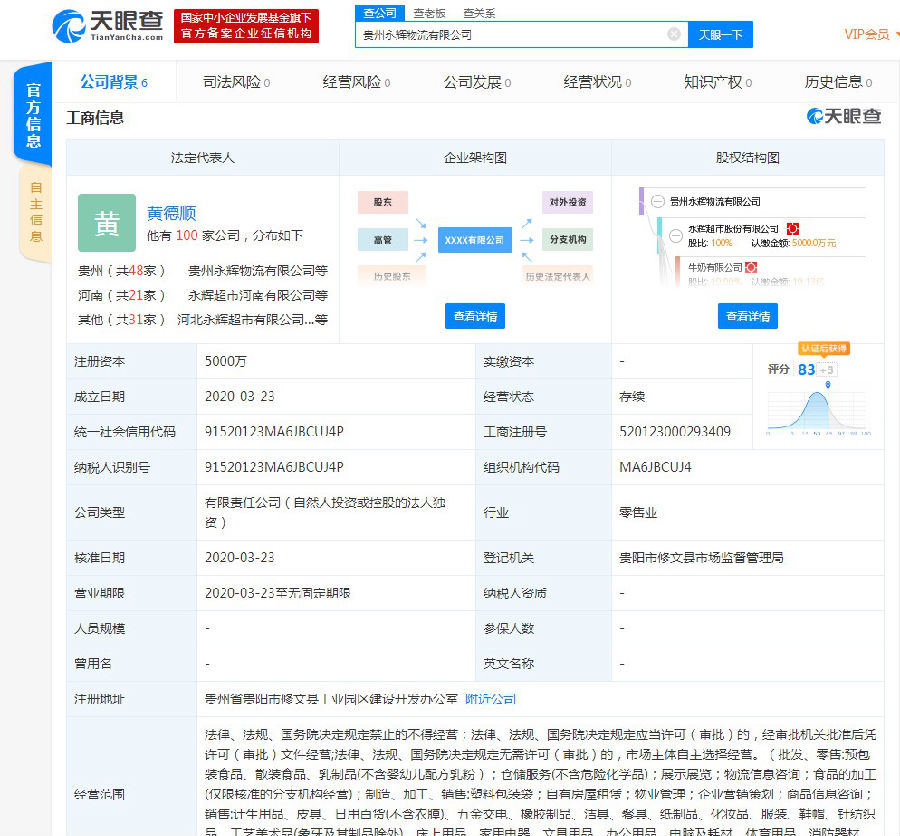Click the 营业期限 value 至无固定期限

coord(277,593)
